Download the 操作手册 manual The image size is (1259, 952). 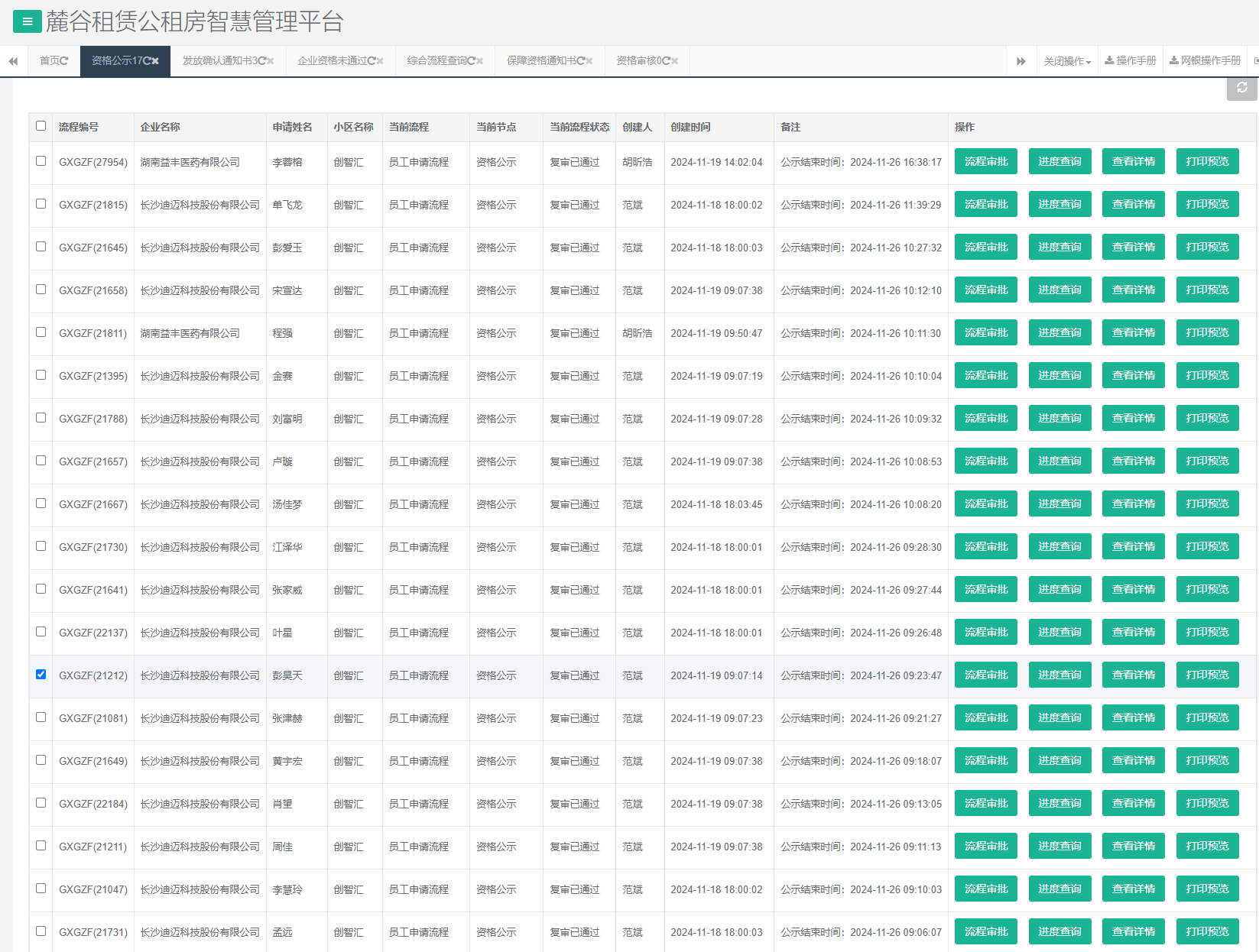1131,61
